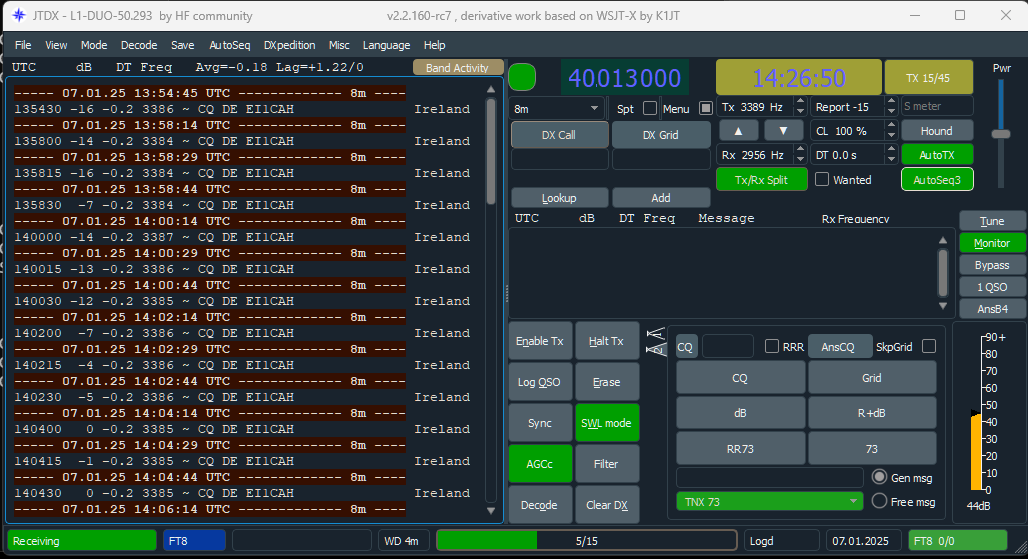The width and height of the screenshot is (1028, 559).
Task: Click the Enable Tx button
Action: pos(540,341)
